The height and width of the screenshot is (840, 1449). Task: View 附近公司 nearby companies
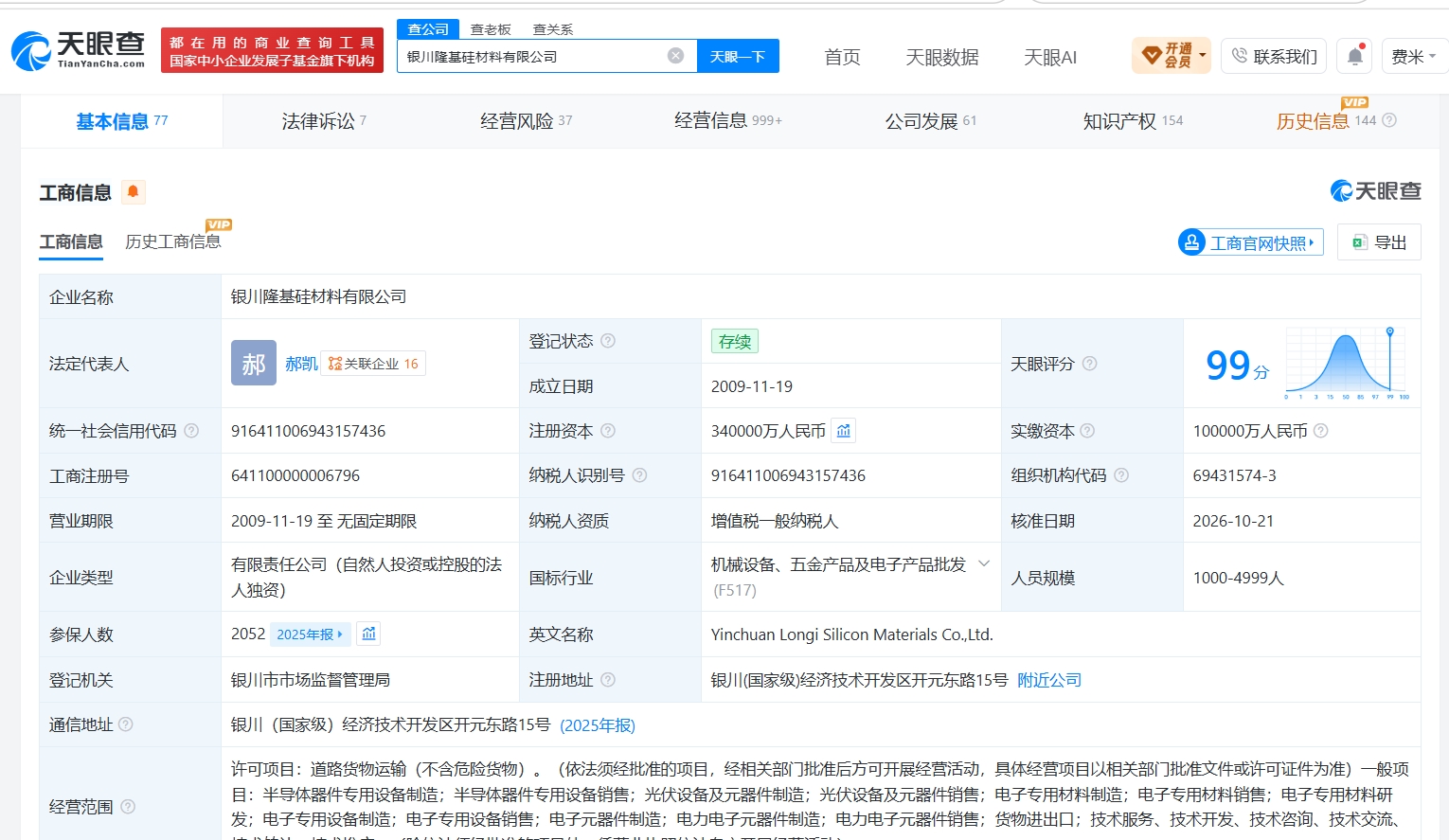pyautogui.click(x=1049, y=680)
